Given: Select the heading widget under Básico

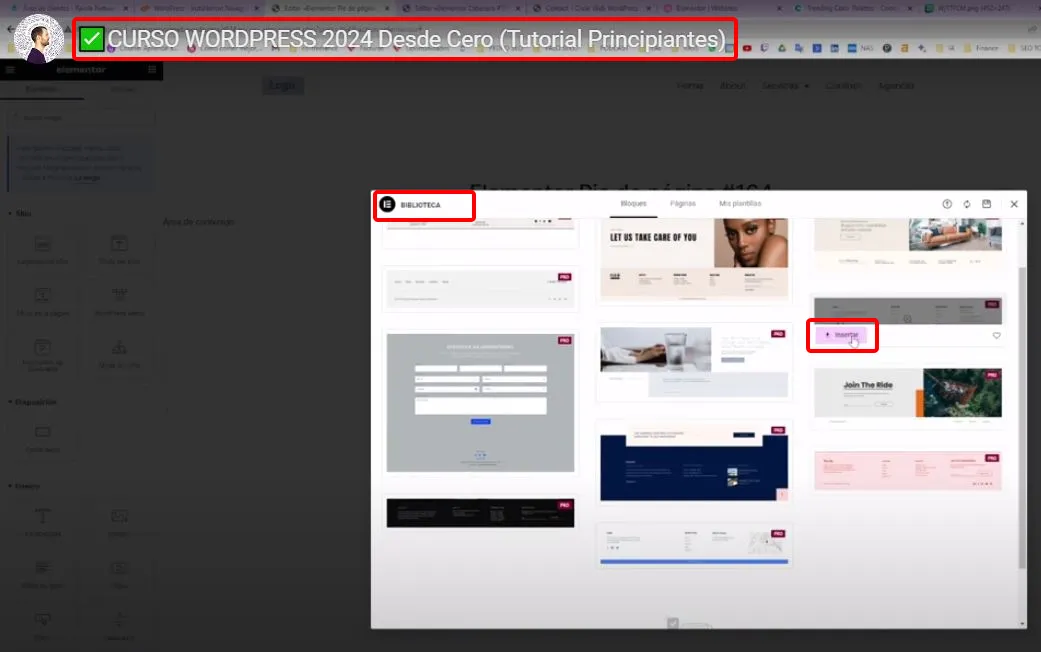Looking at the screenshot, I should pos(42,522).
